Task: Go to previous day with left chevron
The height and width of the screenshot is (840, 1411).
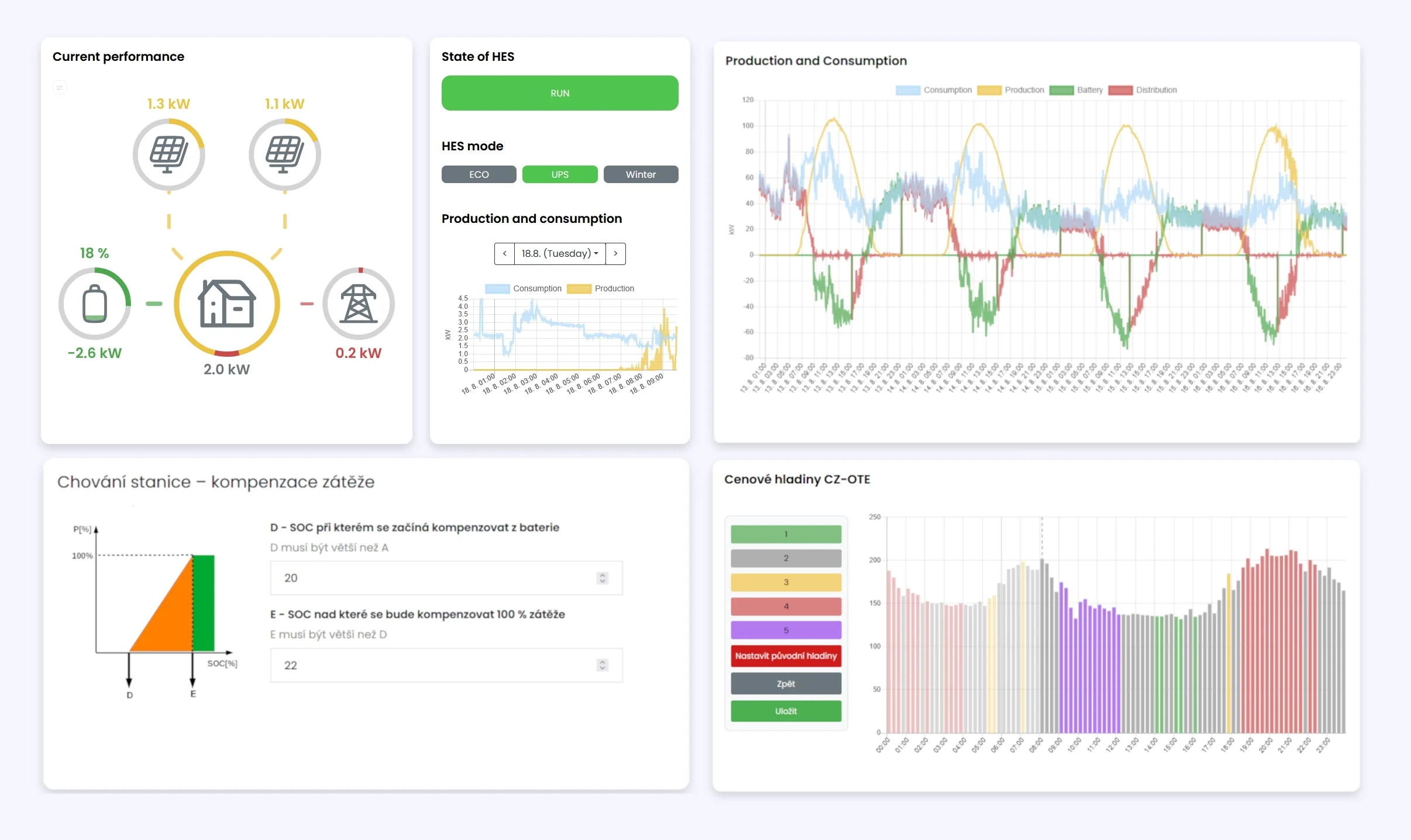Action: pyautogui.click(x=504, y=254)
